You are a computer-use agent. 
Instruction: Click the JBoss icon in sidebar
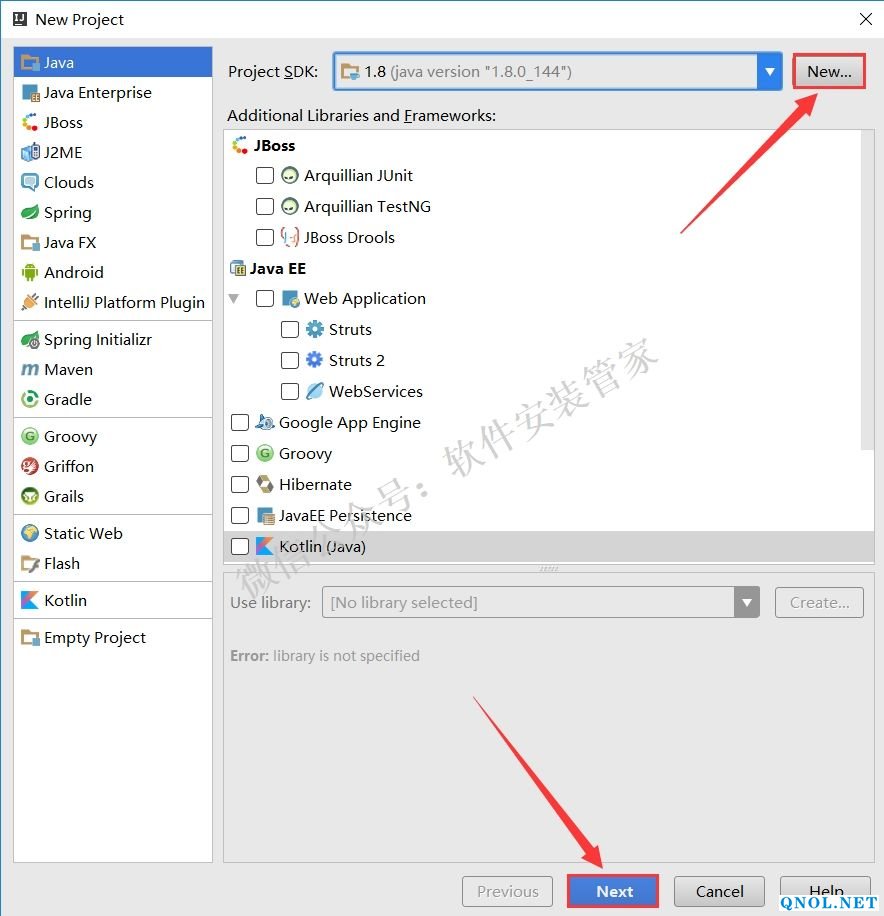pyautogui.click(x=29, y=122)
